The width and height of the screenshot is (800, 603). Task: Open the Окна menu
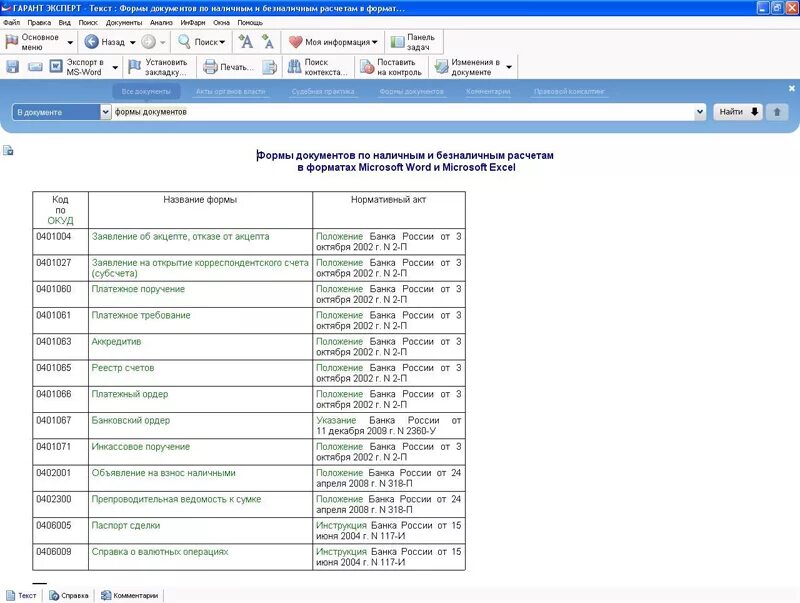point(221,22)
